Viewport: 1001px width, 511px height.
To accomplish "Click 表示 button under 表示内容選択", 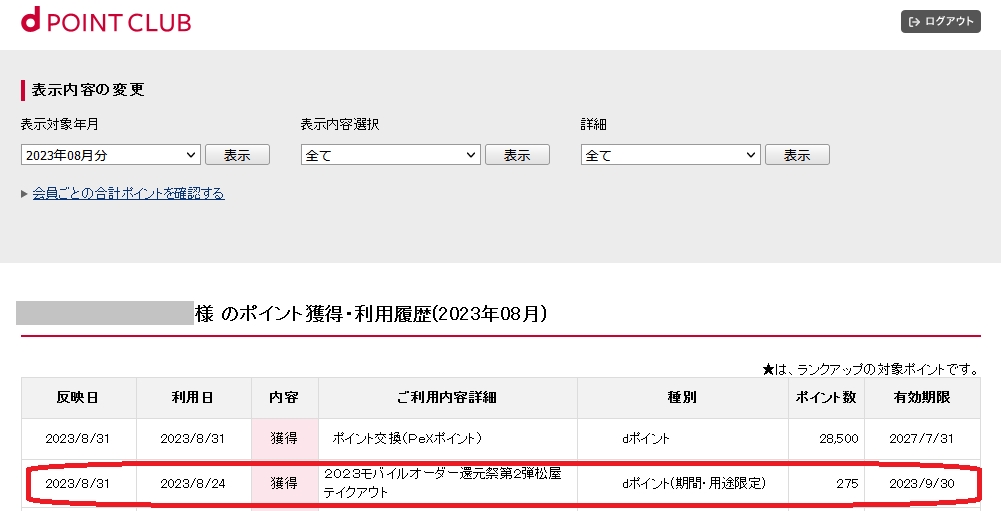I will pyautogui.click(x=517, y=155).
